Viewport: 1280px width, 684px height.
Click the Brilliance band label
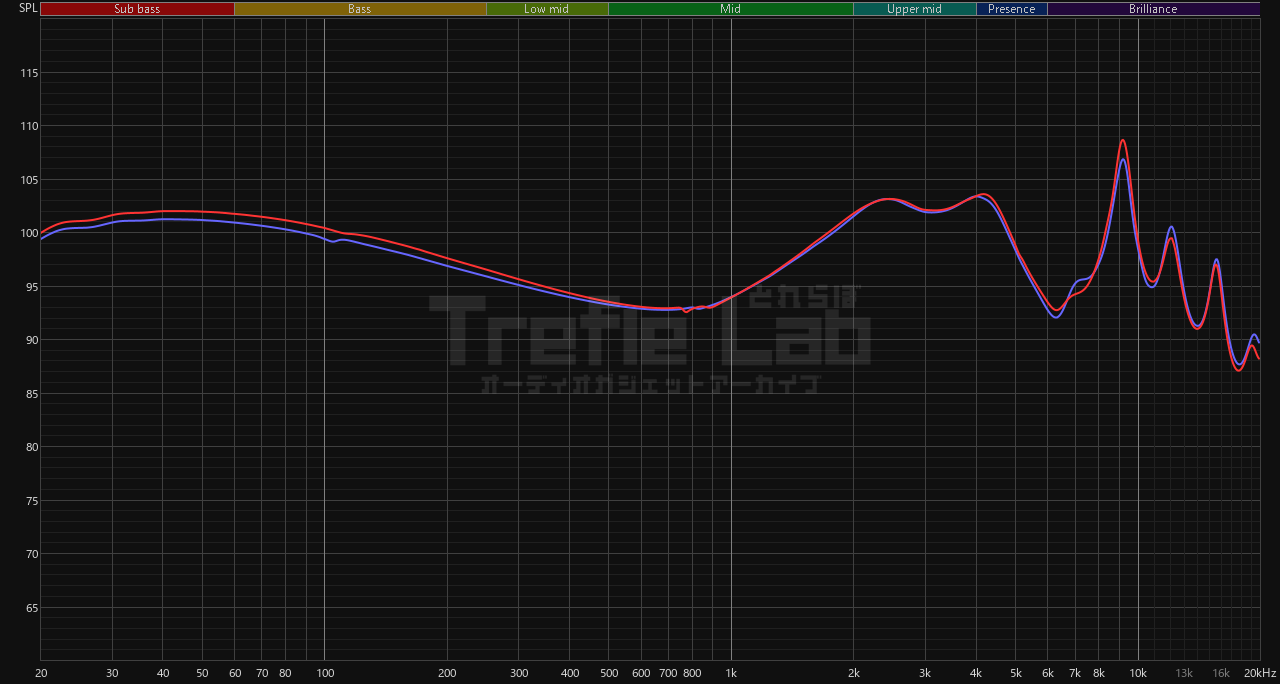(1152, 9)
